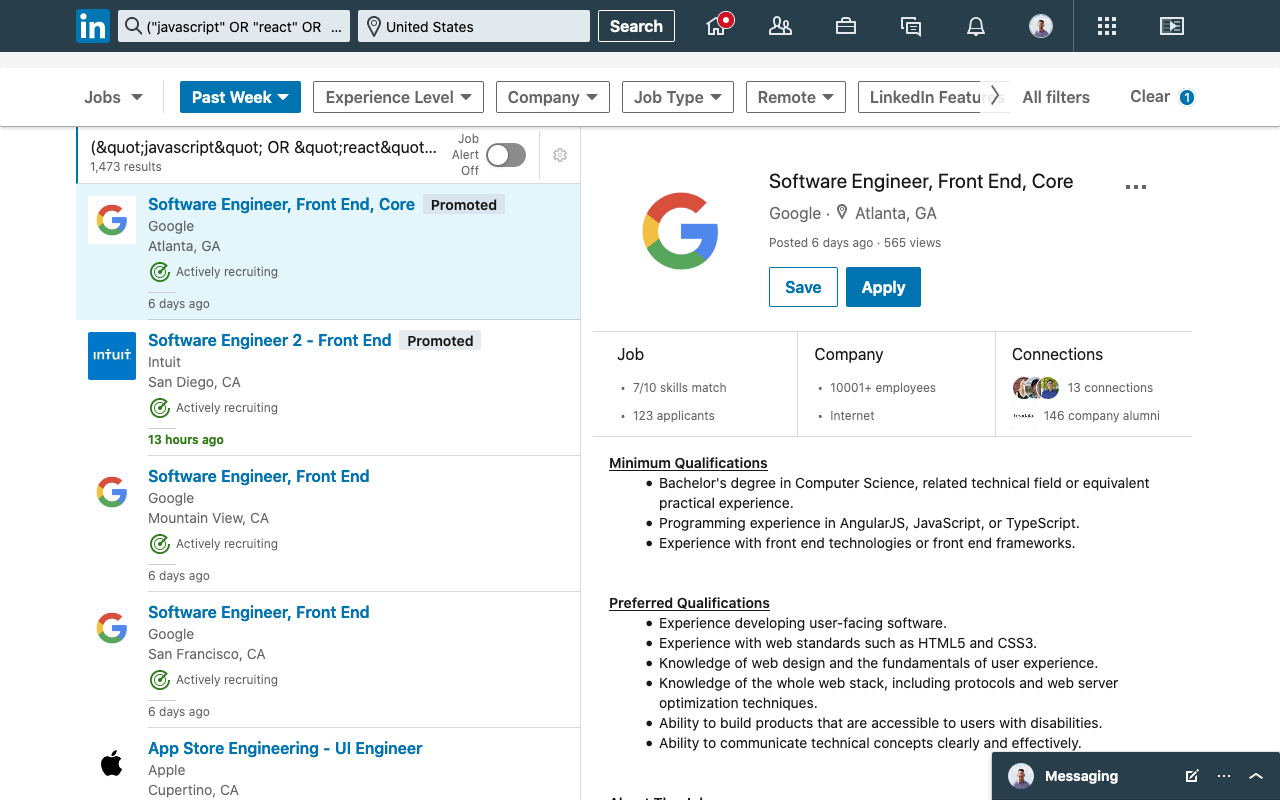Open the Notifications bell icon
Viewport: 1280px width, 800px height.
[976, 26]
